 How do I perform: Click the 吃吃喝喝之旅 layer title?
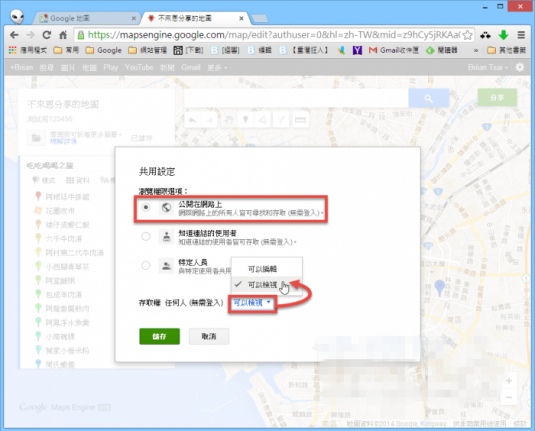[x=50, y=166]
